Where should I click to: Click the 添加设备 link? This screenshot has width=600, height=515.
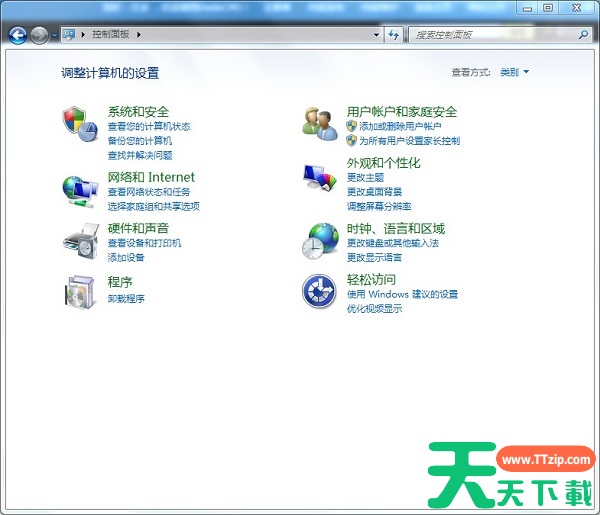[x=126, y=258]
